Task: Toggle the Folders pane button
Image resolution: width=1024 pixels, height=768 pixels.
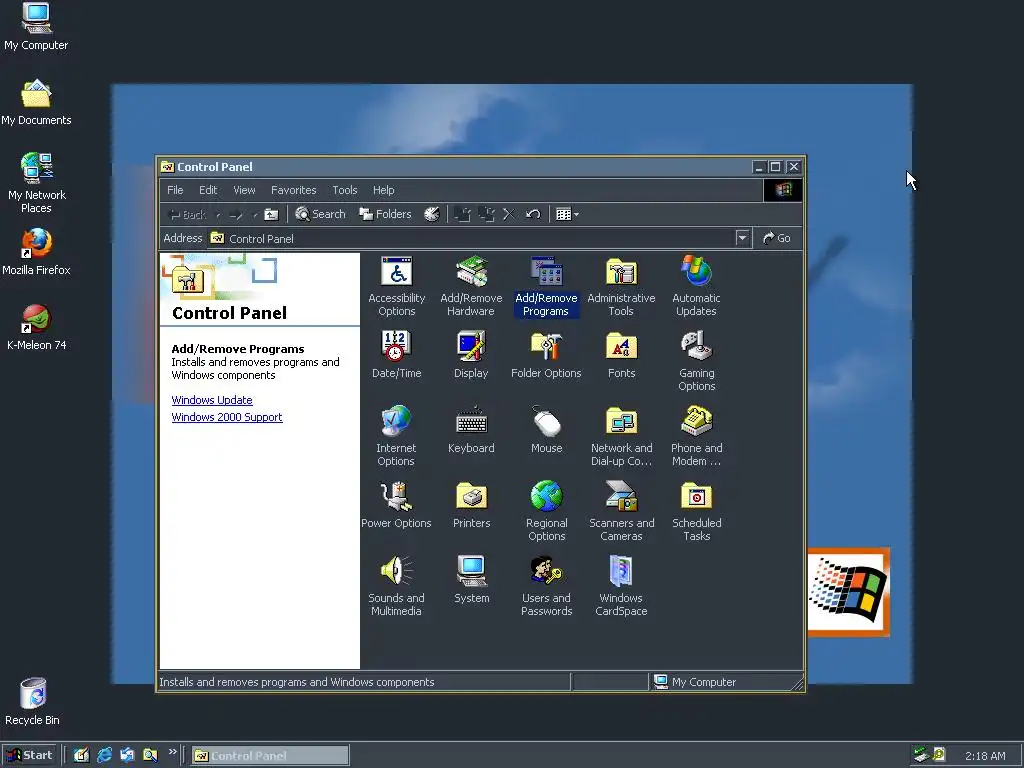Action: click(x=385, y=214)
